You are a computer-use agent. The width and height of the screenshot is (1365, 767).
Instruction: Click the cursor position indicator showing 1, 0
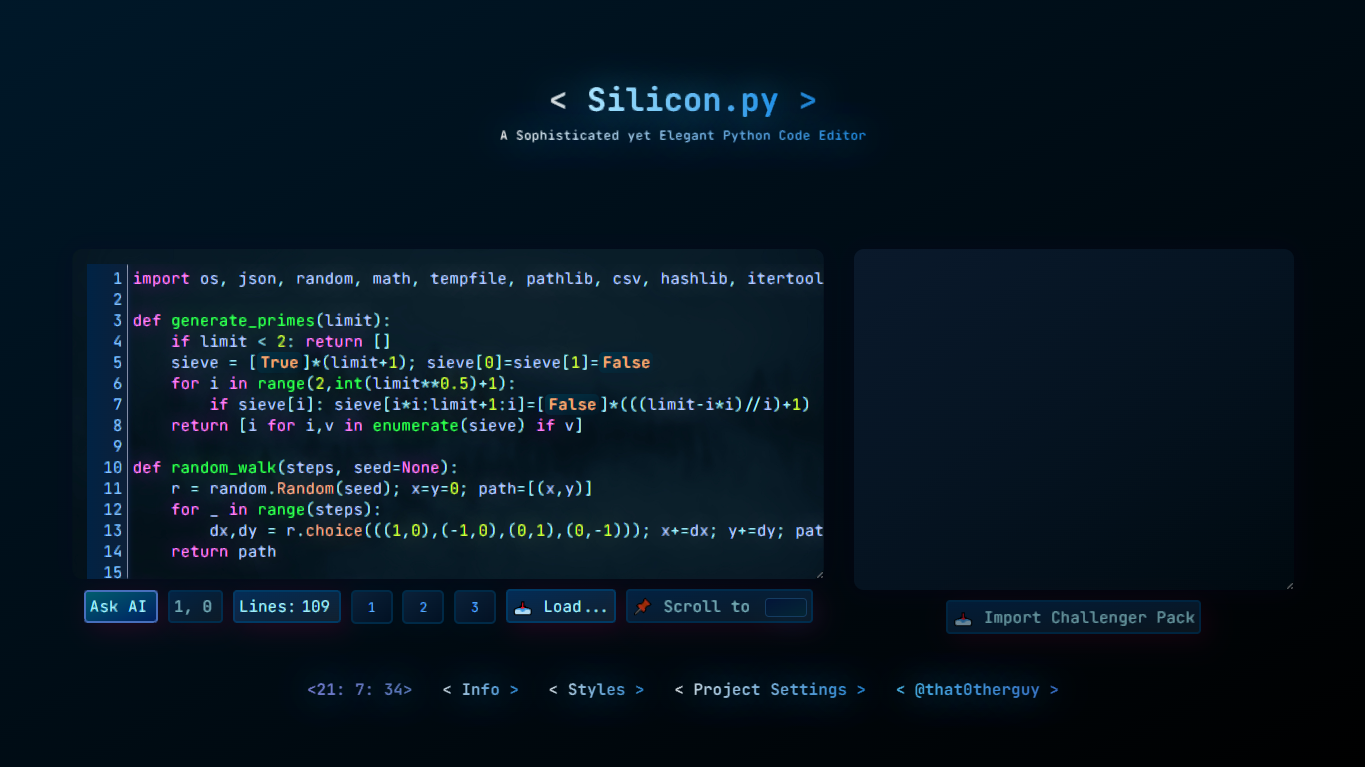pyautogui.click(x=195, y=605)
